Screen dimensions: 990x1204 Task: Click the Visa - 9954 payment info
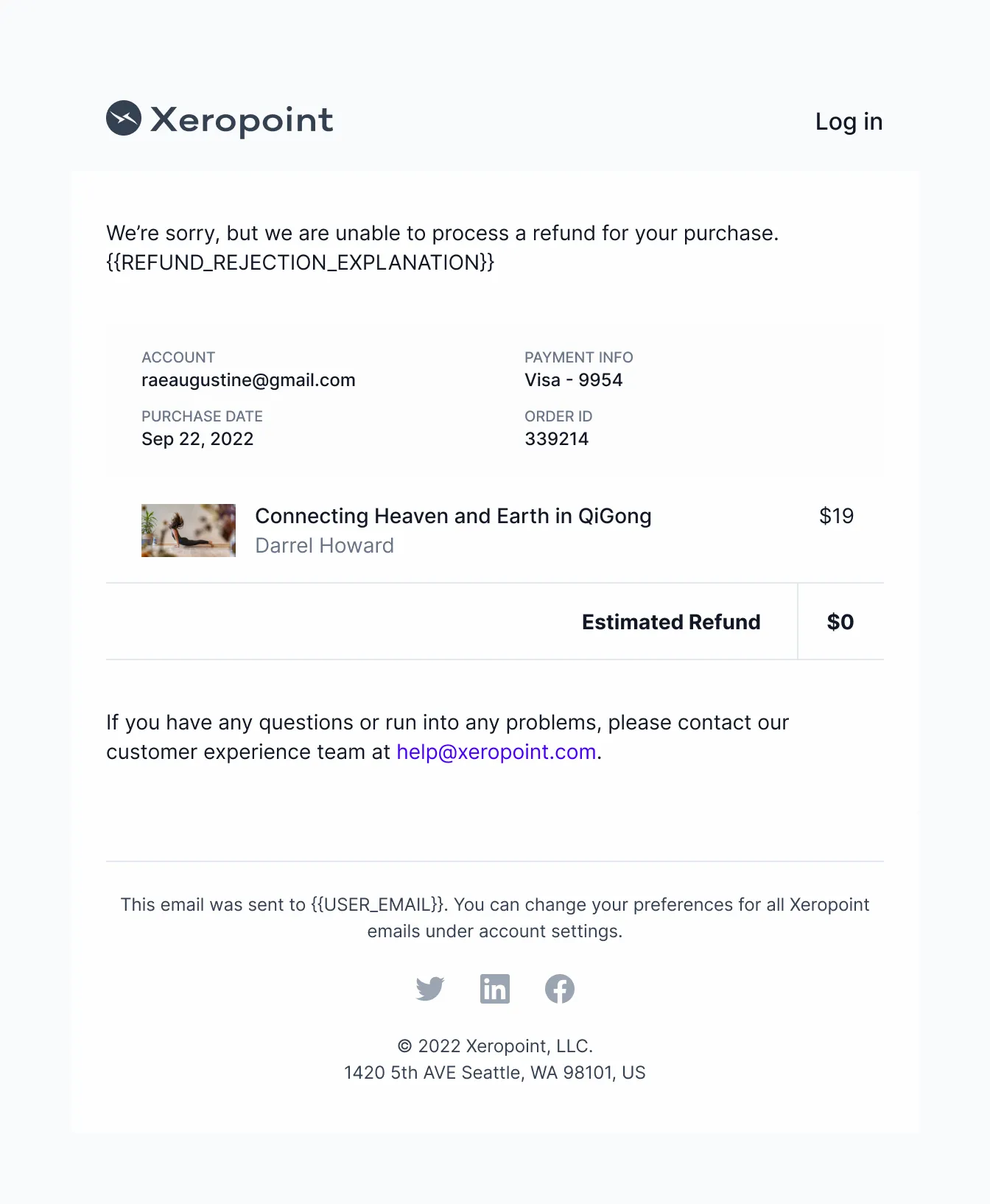[574, 380]
